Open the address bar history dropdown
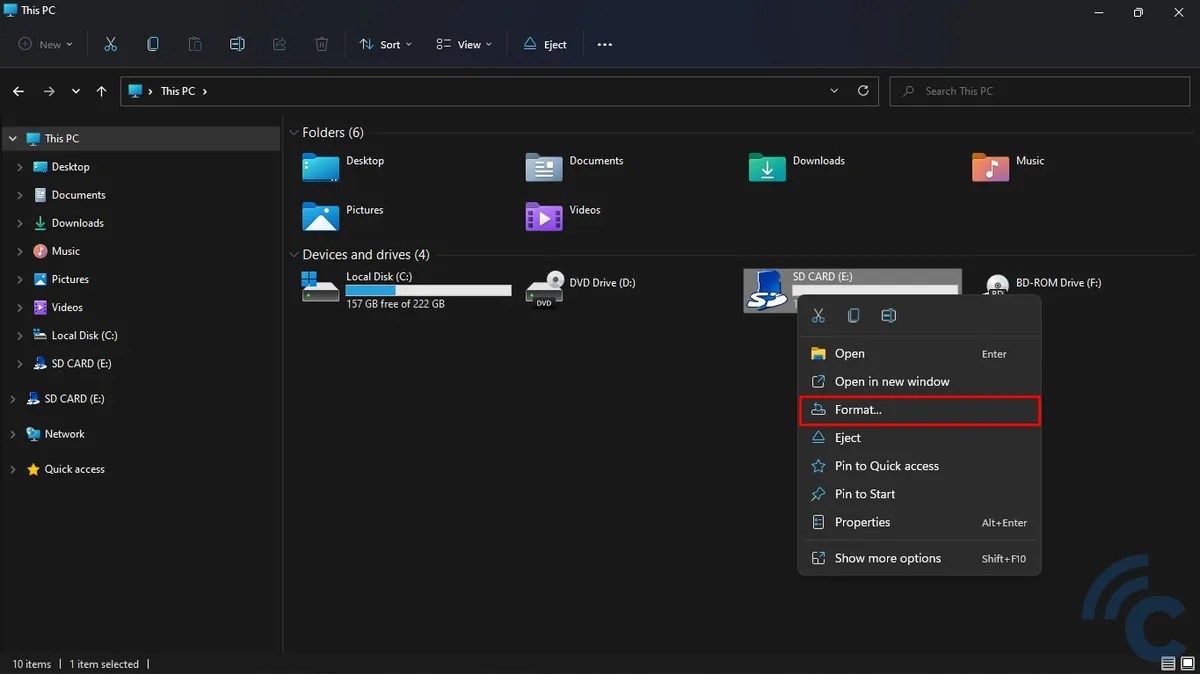The width and height of the screenshot is (1200, 674). [835, 91]
